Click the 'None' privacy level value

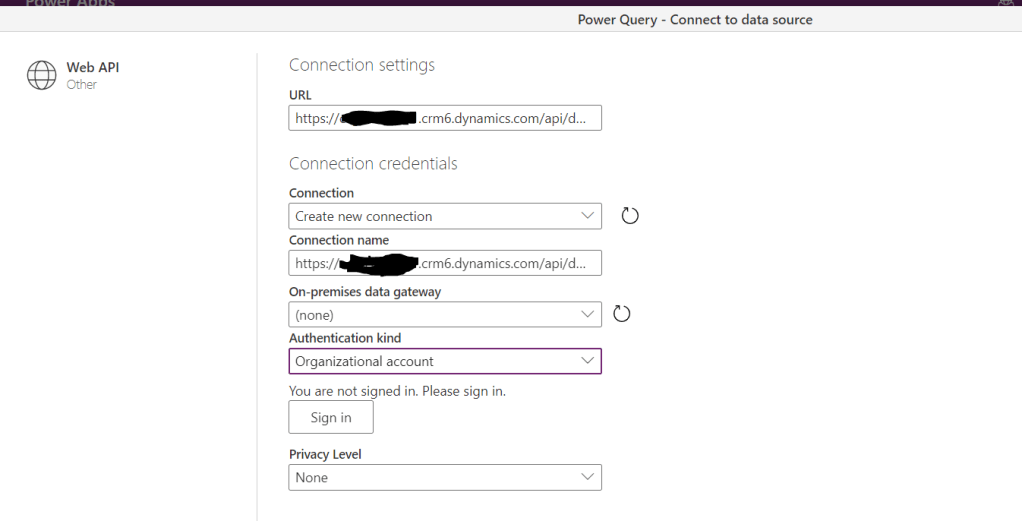(312, 478)
